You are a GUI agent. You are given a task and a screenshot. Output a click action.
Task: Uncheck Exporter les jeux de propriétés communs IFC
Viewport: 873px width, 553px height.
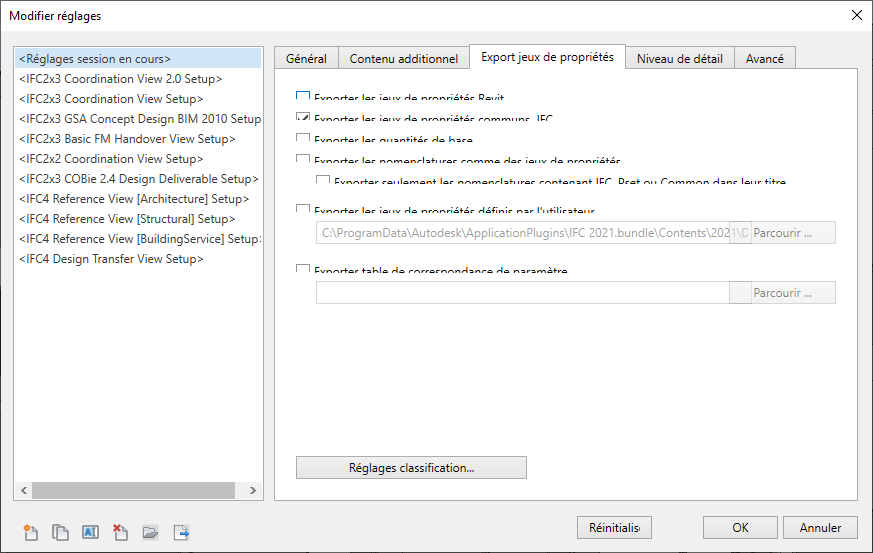click(303, 117)
